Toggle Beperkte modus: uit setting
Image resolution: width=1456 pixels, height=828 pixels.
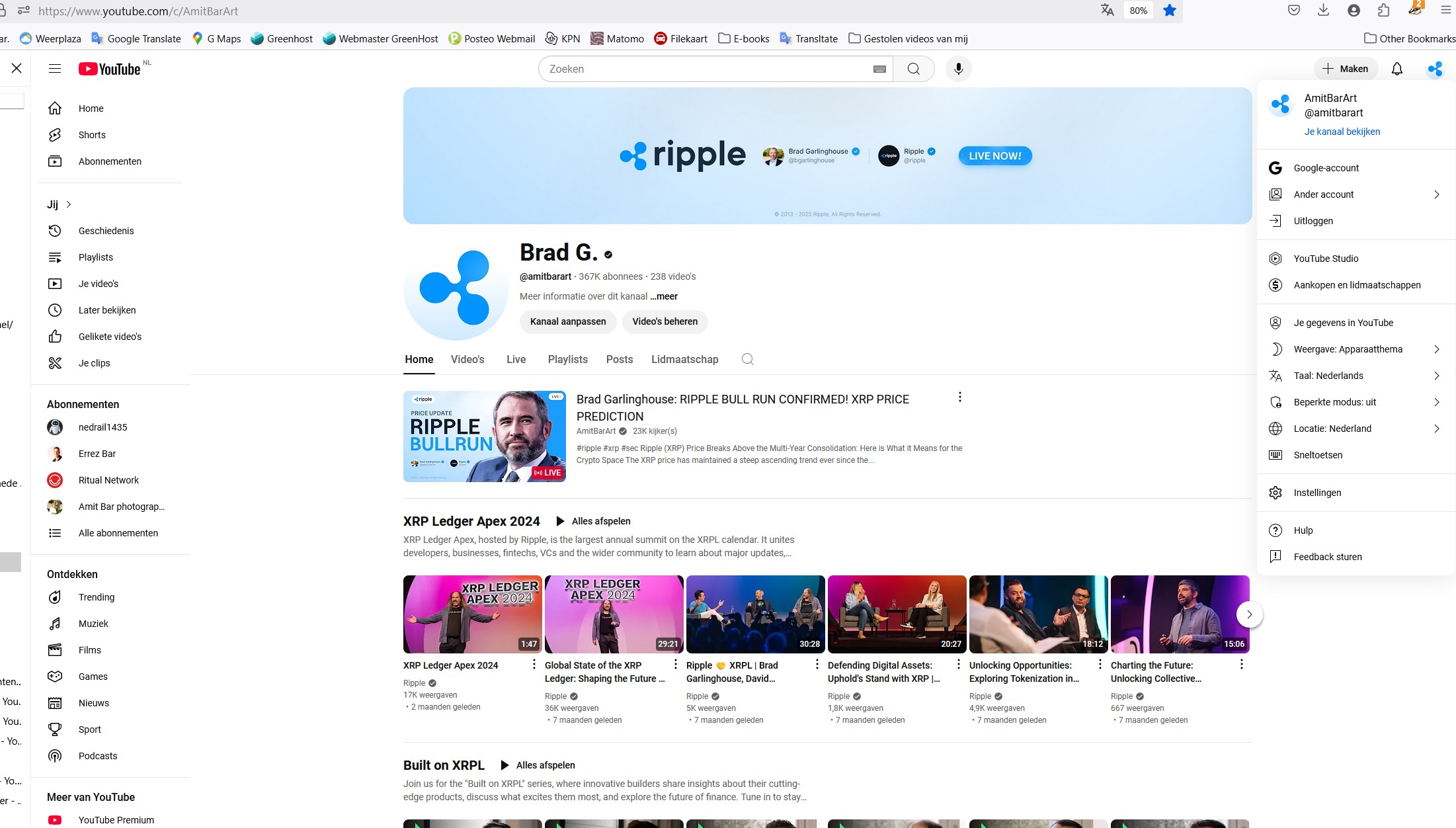click(x=1334, y=402)
